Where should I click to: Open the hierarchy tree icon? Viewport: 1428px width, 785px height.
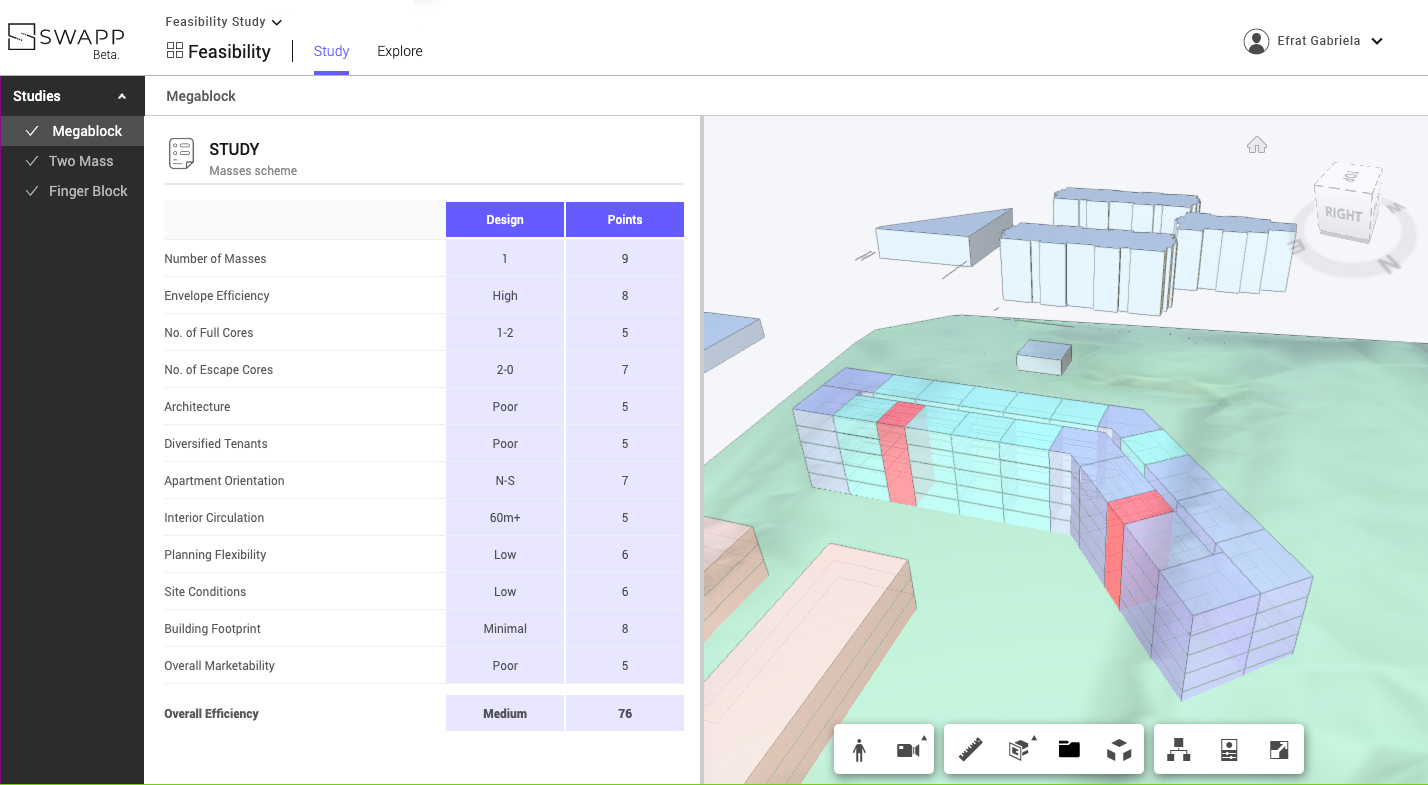point(1179,750)
